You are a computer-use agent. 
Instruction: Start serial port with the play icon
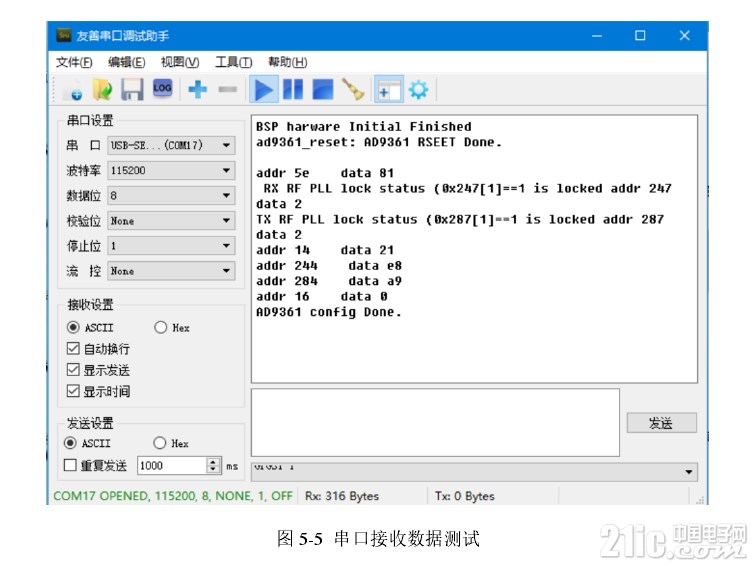[264, 89]
